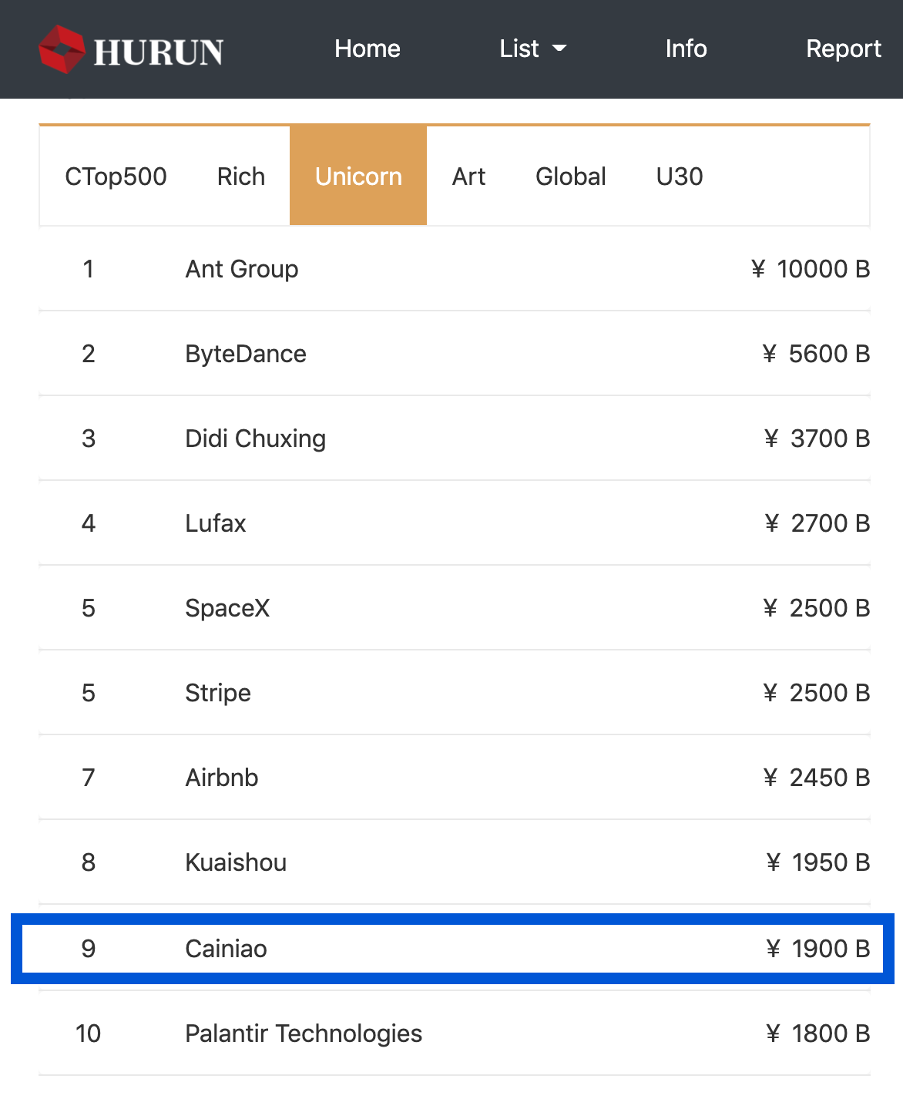This screenshot has height=1100, width=904.
Task: Open the U30 tab
Action: tap(679, 176)
